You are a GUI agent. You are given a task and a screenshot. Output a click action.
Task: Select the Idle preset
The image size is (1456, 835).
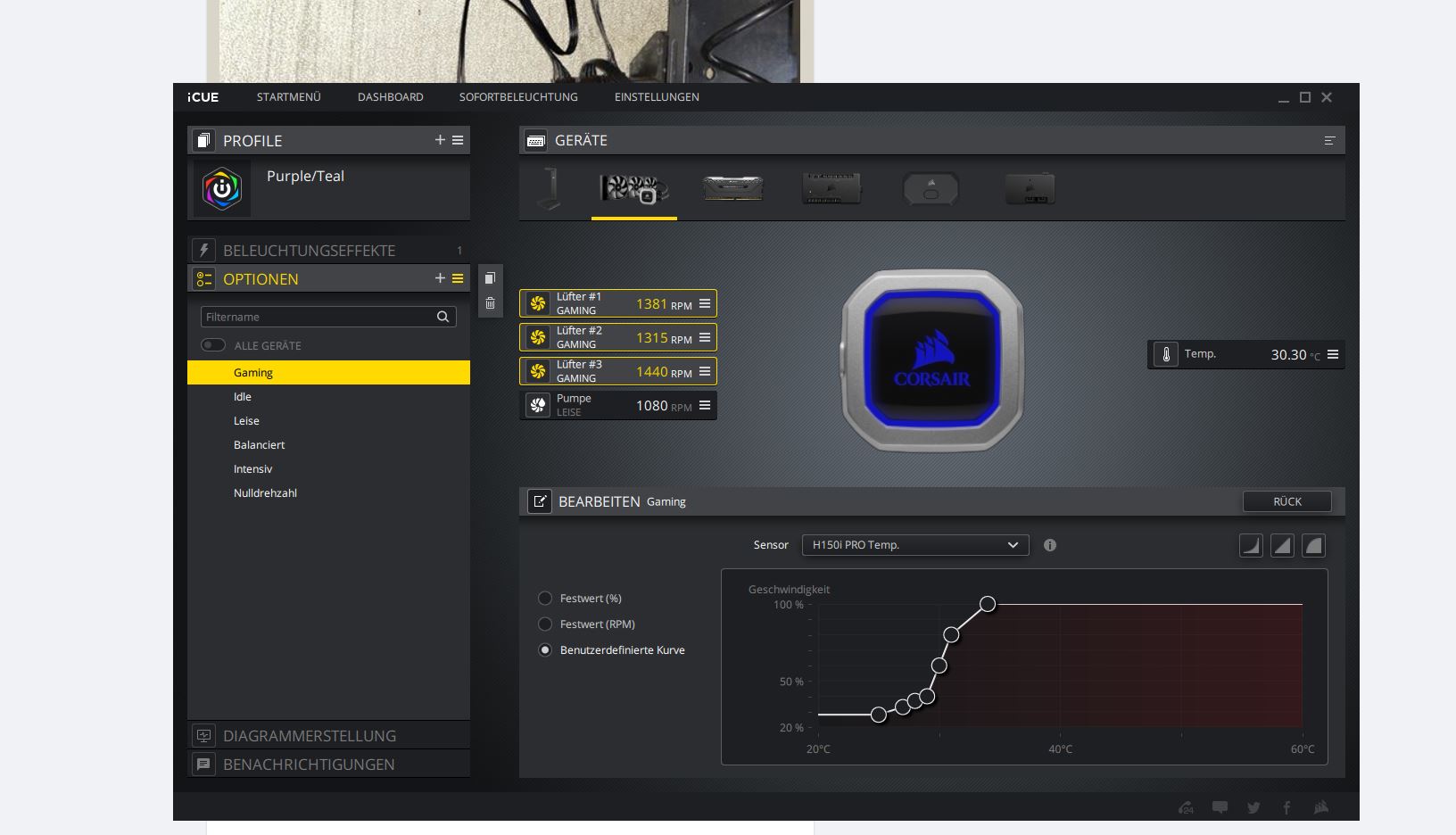tap(328, 397)
